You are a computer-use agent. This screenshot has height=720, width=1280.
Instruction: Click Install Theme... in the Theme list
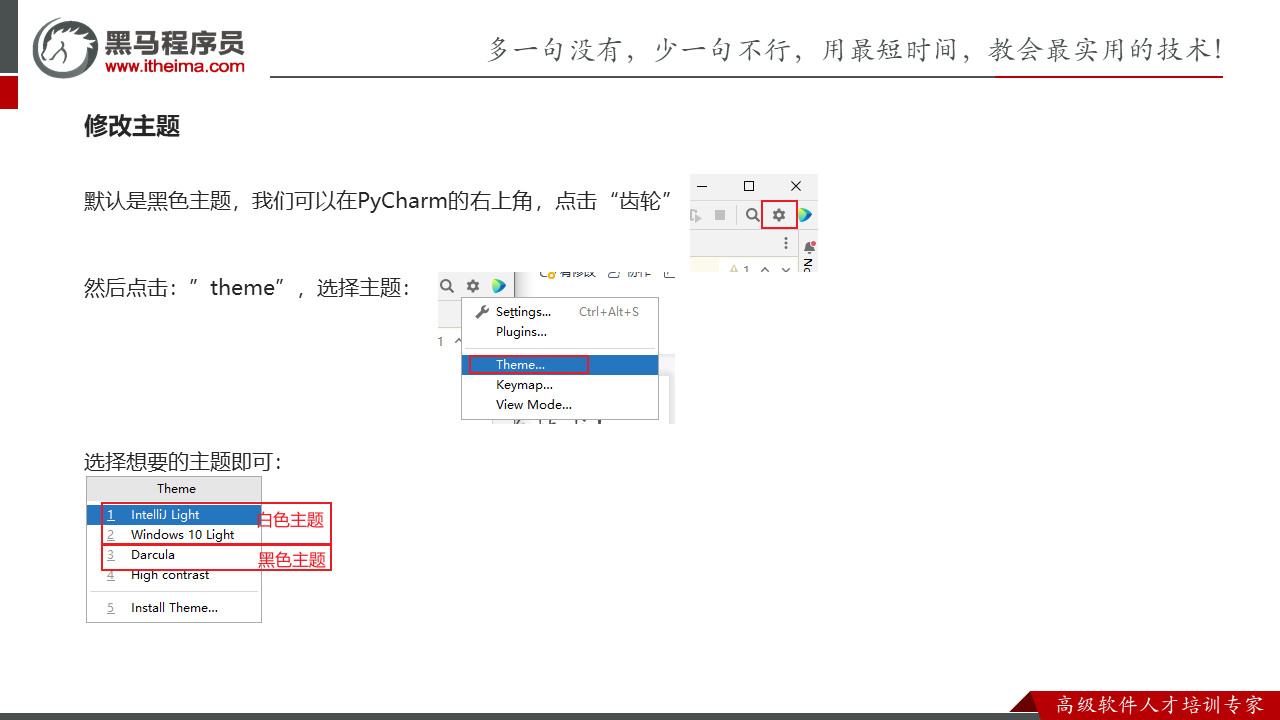(x=174, y=608)
